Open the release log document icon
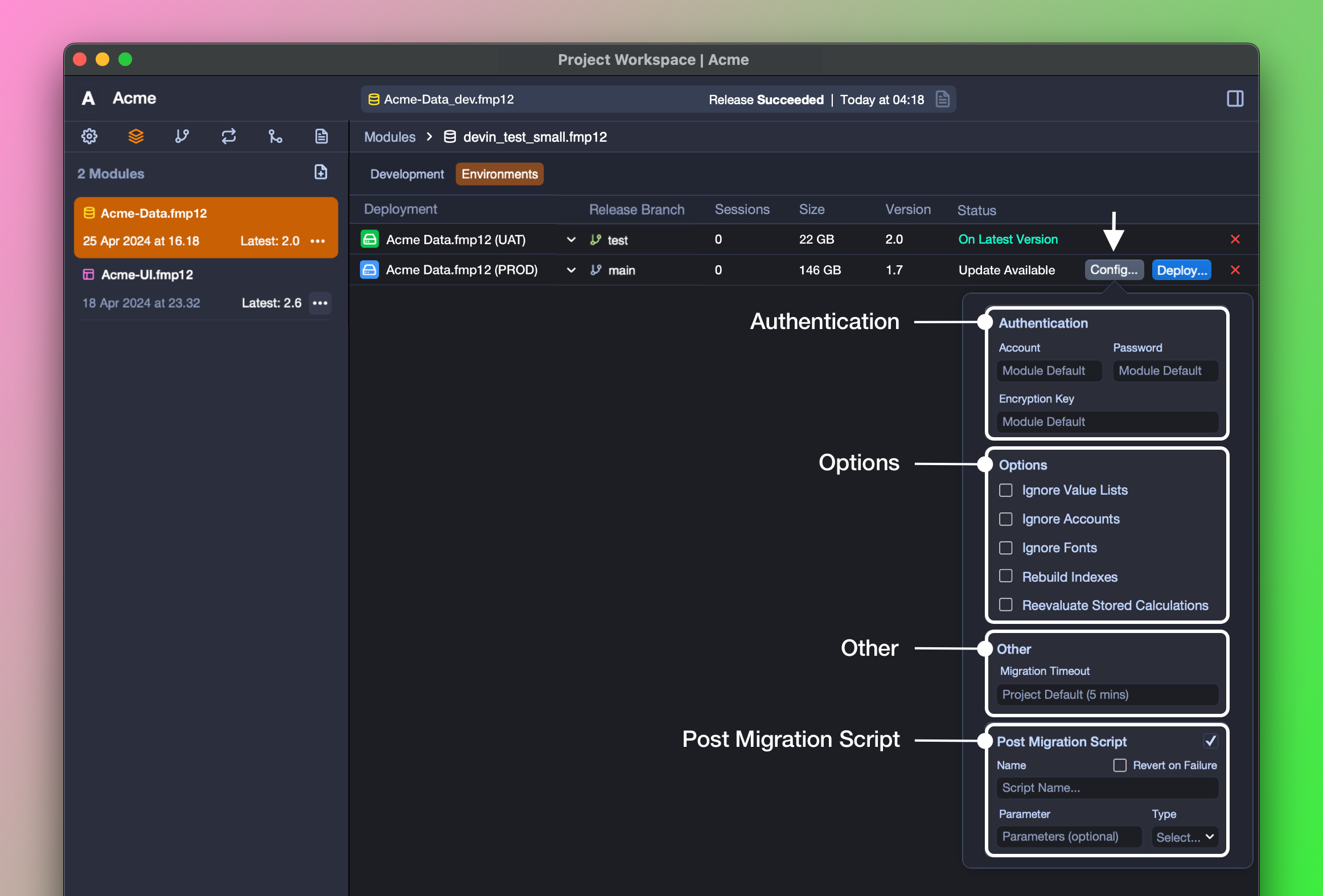The height and width of the screenshot is (896, 1323). [x=942, y=99]
